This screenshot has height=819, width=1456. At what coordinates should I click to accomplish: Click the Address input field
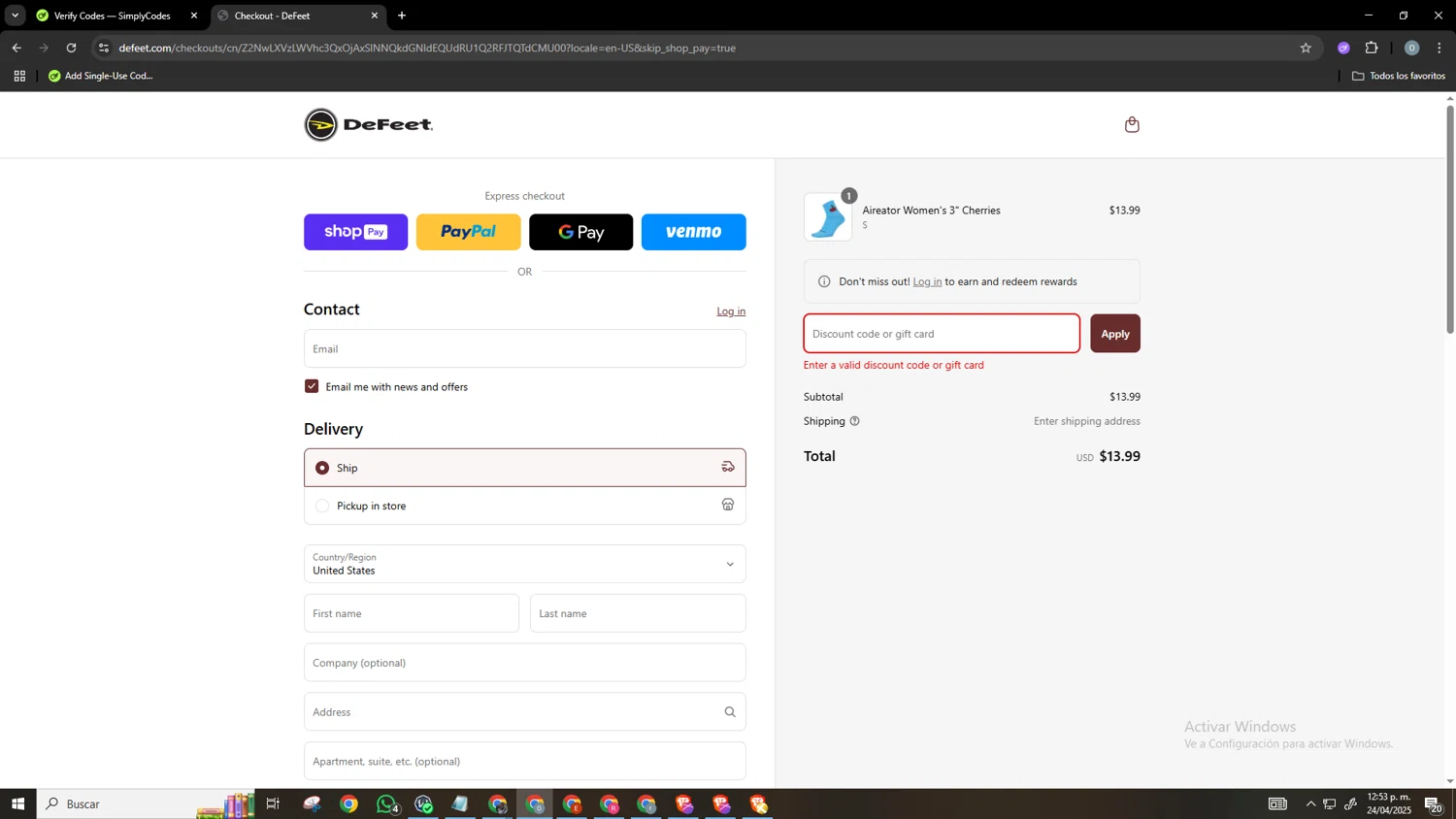pos(525,712)
